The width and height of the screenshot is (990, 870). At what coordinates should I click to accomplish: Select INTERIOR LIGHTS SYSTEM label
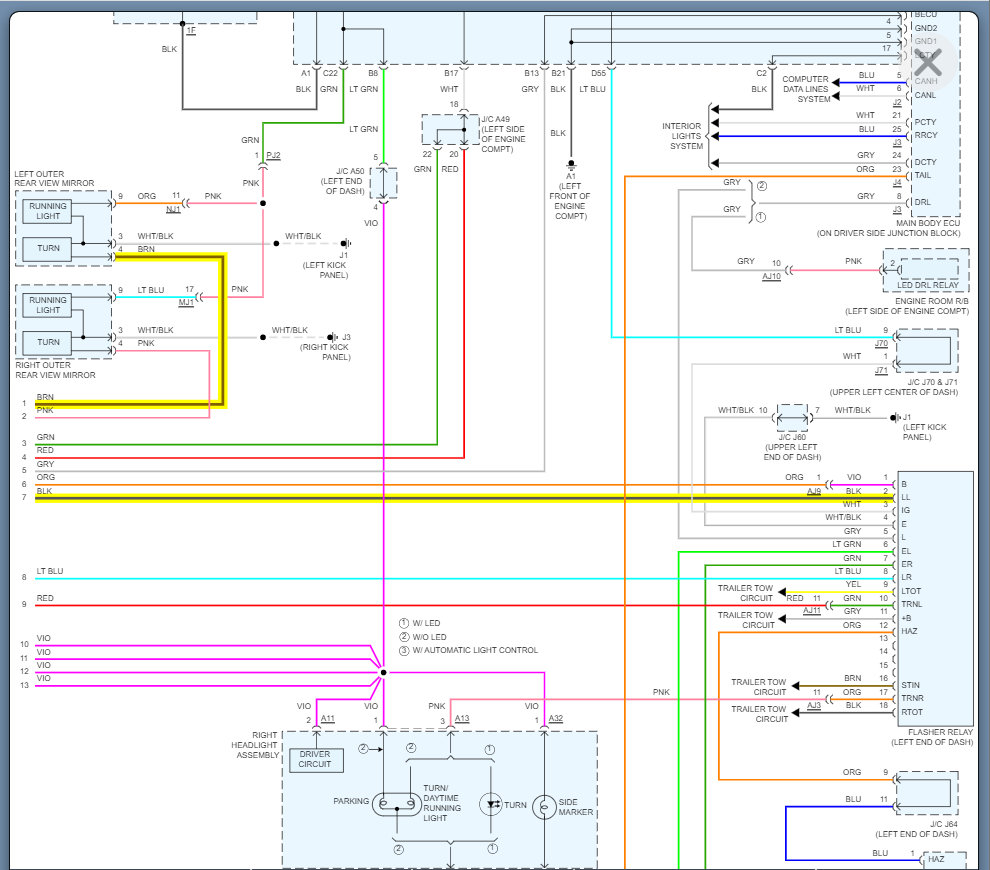tap(682, 136)
